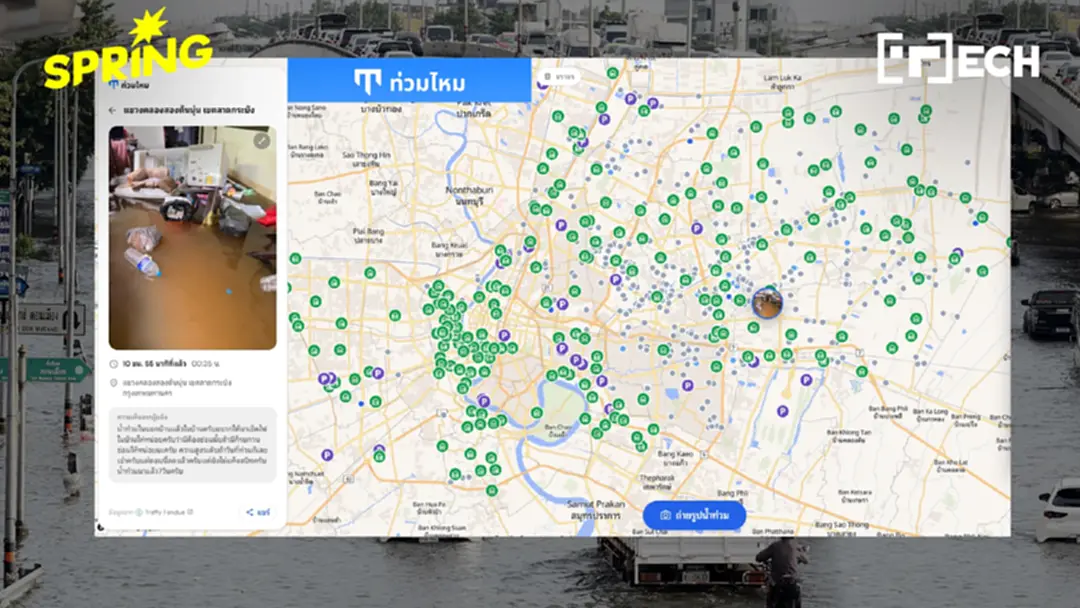The height and width of the screenshot is (608, 1080).
Task: Click the report date '10 ต.ค. 65' text
Action: point(155,364)
